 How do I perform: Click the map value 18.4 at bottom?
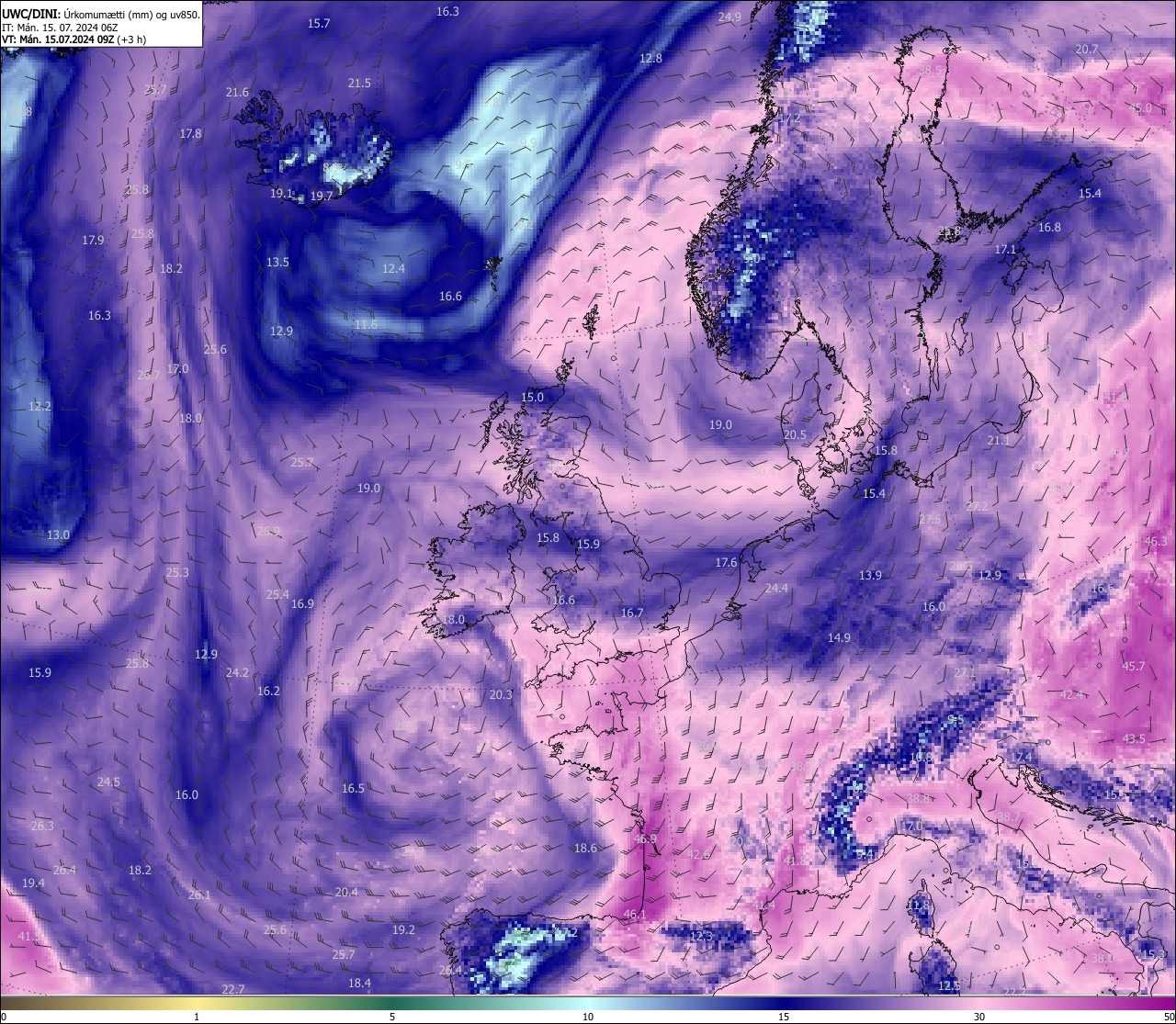click(359, 983)
